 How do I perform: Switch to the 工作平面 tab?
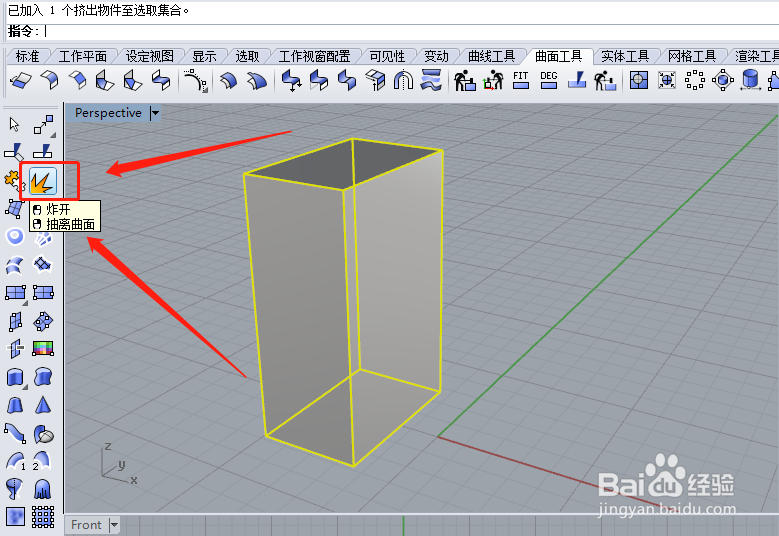point(82,56)
